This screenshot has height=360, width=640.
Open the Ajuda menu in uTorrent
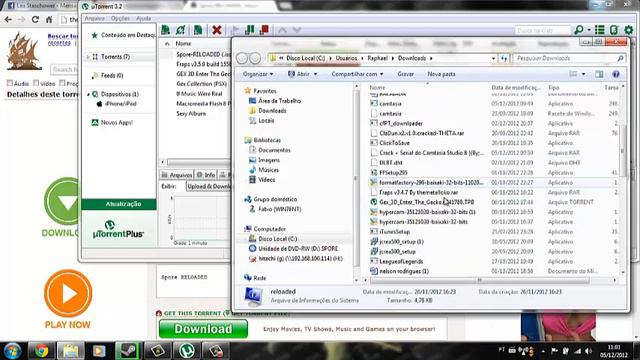143,18
